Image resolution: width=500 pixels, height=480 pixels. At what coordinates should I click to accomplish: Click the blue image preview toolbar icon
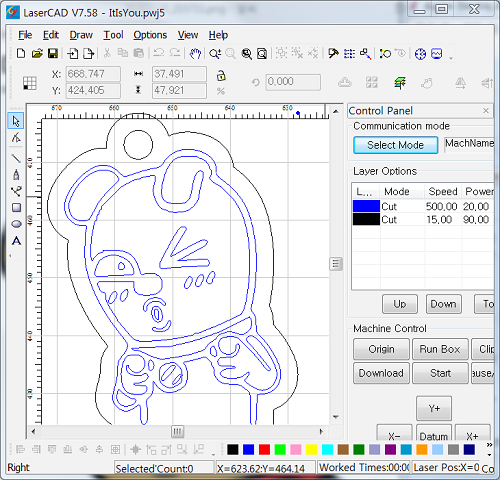[x=437, y=53]
